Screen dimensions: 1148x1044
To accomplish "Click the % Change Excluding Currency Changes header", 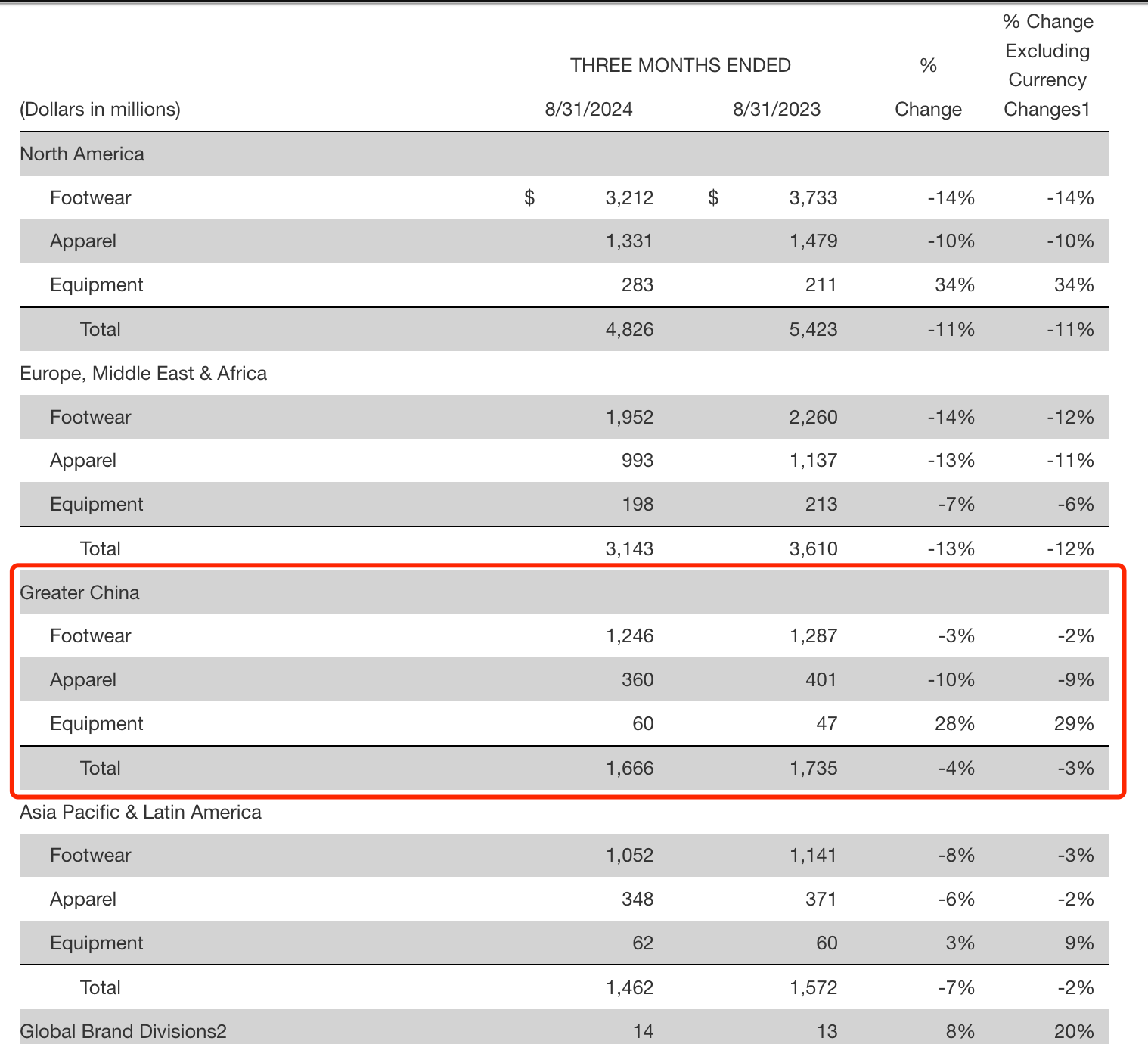I will [1047, 66].
